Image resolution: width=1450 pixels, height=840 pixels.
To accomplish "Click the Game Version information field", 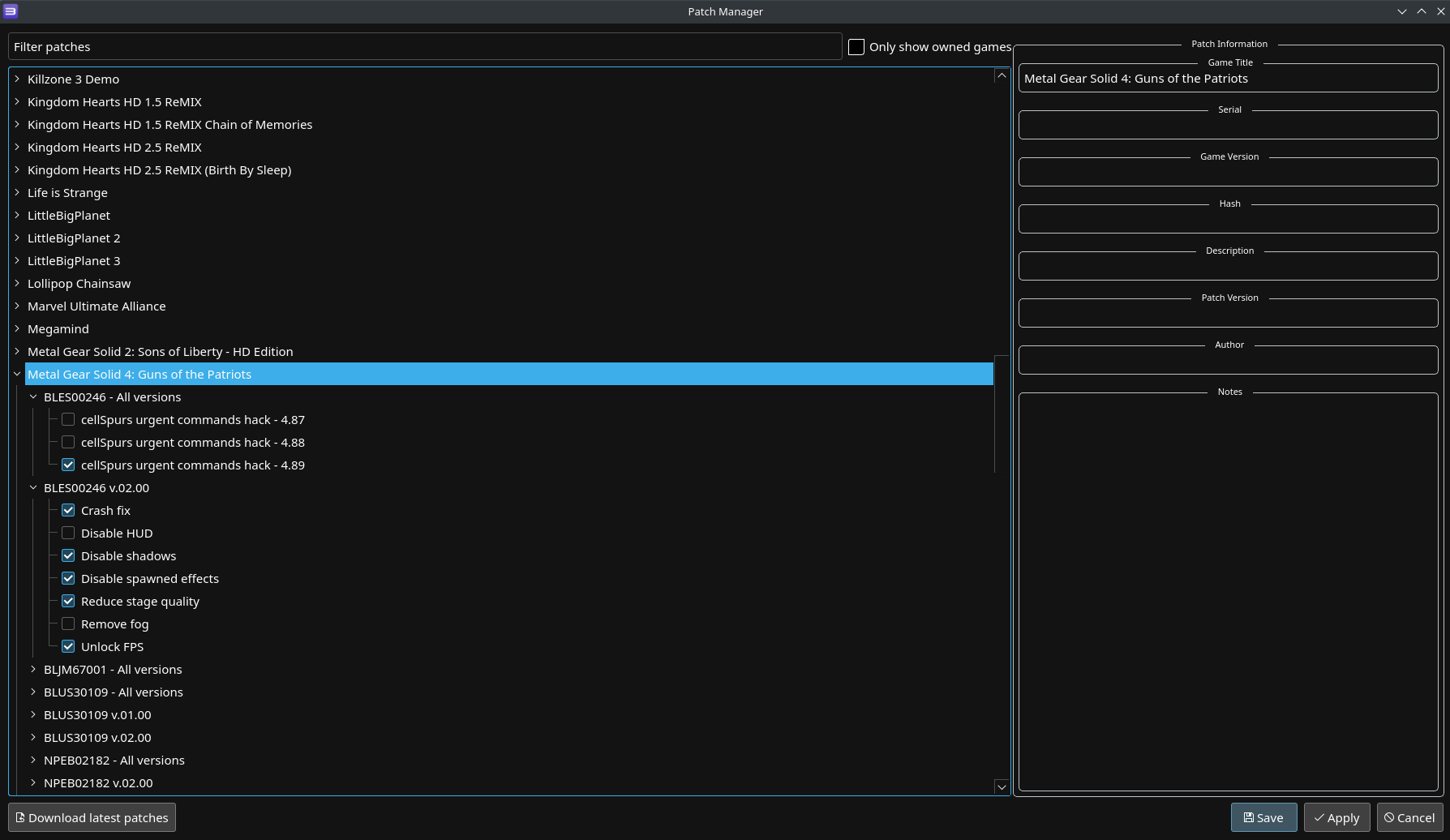I will tap(1229, 173).
